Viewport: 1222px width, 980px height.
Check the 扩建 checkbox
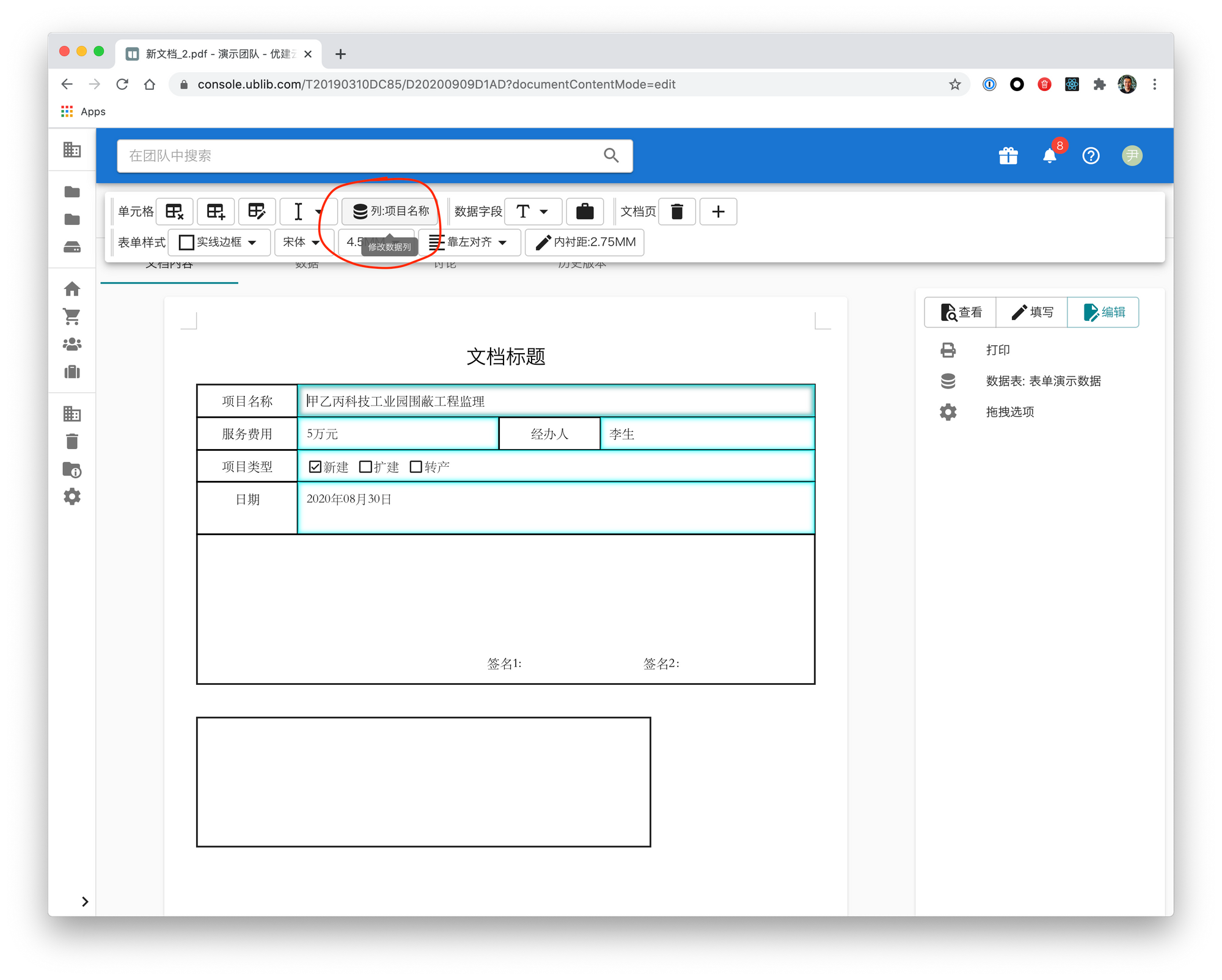coord(365,467)
